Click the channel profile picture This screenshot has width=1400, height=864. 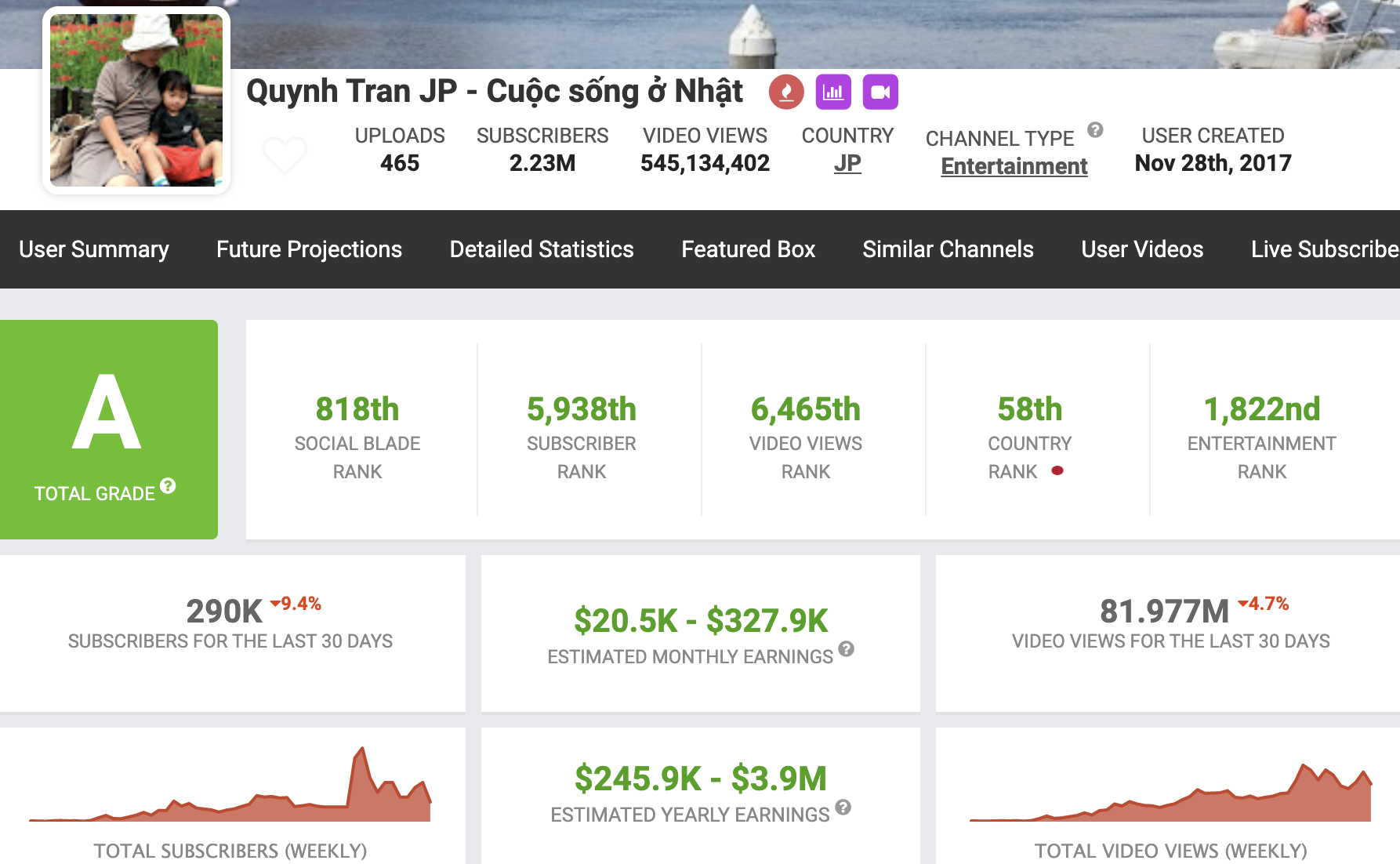(136, 100)
